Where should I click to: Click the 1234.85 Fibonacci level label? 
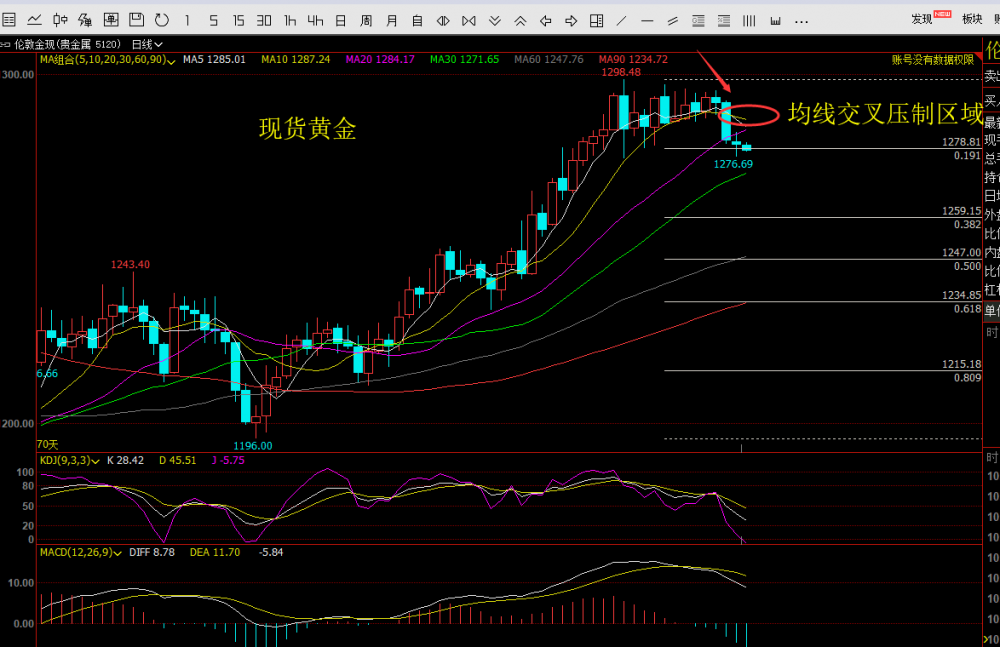[962, 295]
